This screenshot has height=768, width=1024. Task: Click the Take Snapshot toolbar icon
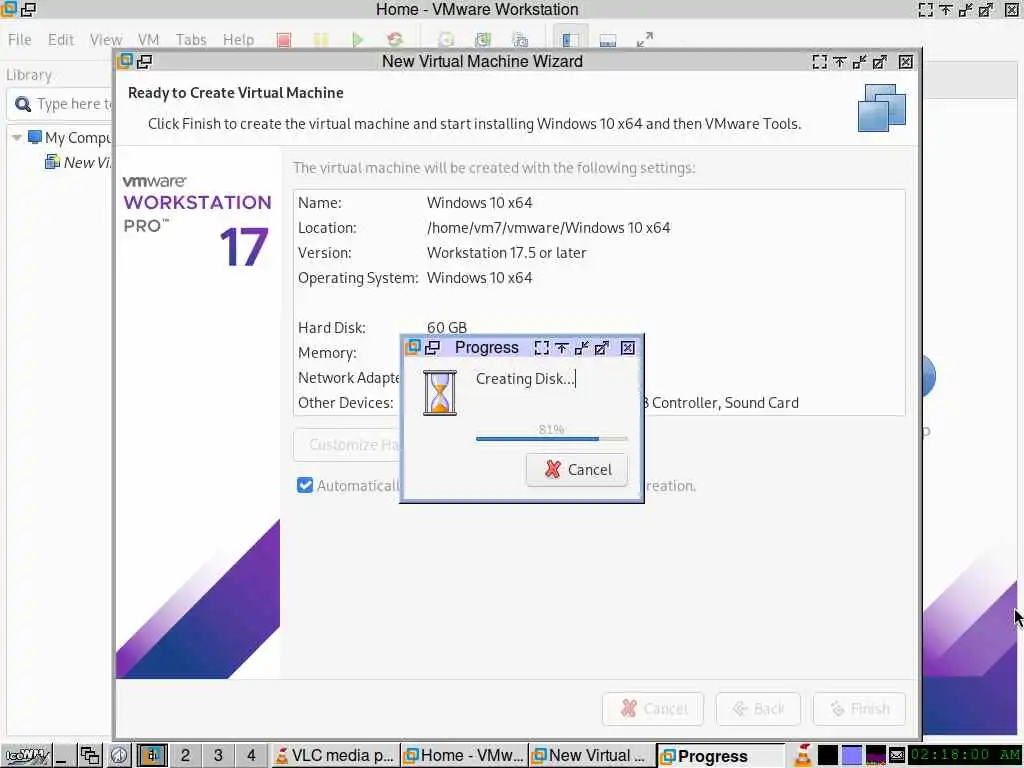[446, 40]
